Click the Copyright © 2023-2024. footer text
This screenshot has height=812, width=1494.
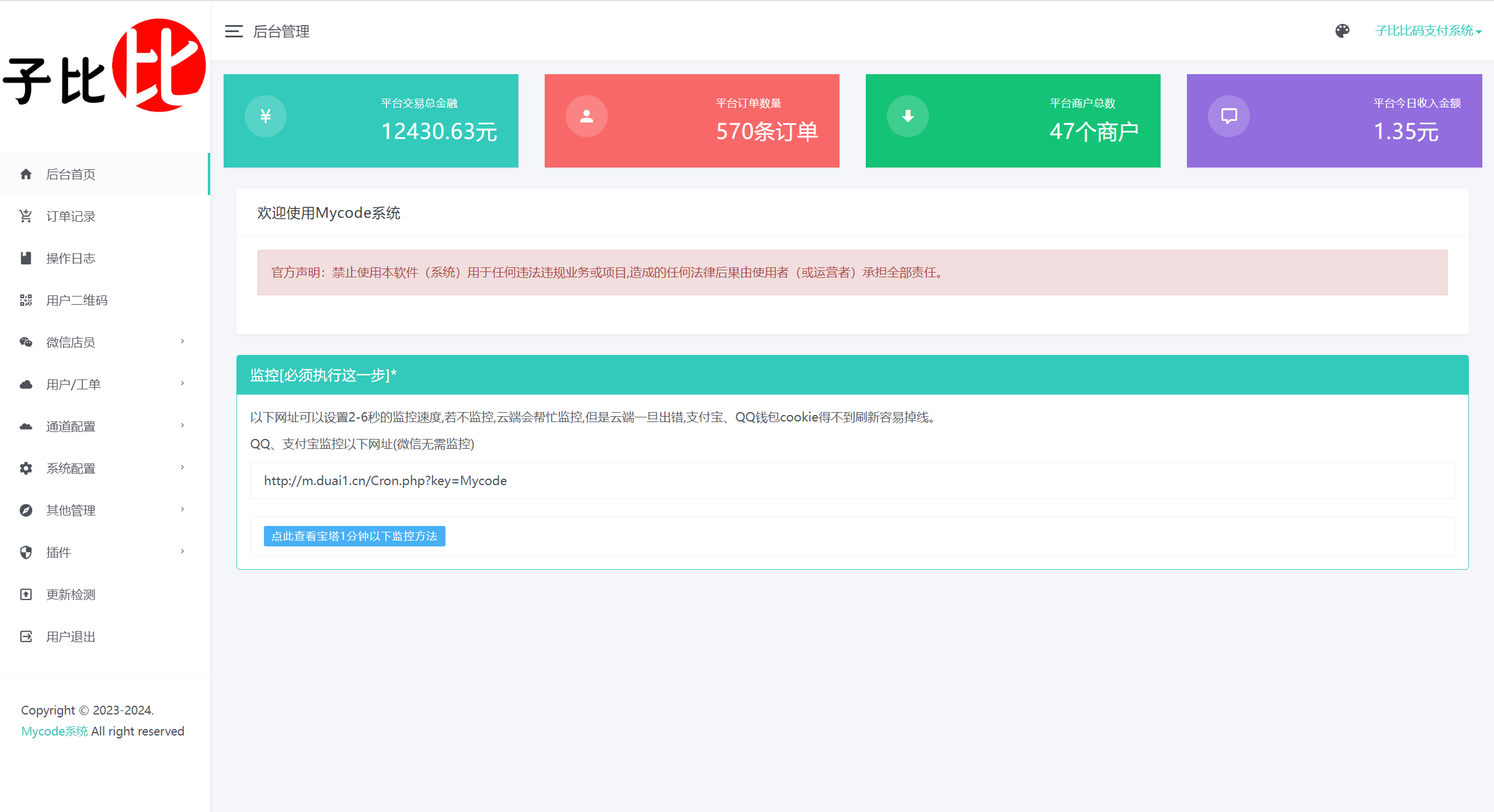88,710
